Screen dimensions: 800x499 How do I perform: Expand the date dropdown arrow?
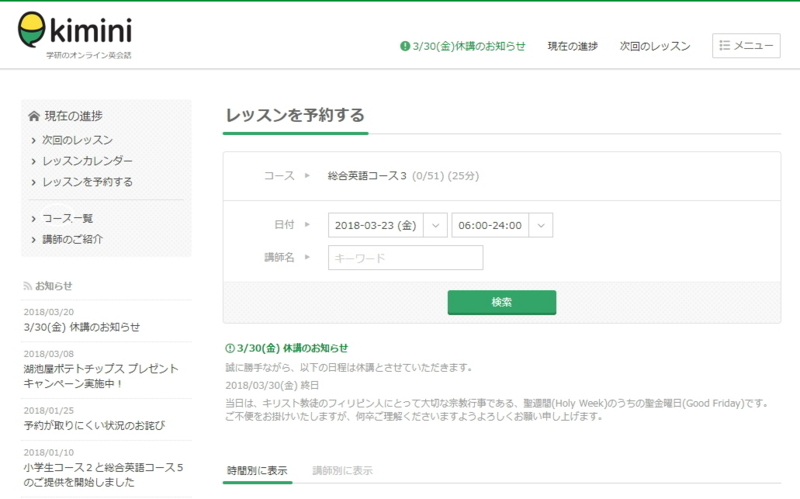pyautogui.click(x=435, y=225)
